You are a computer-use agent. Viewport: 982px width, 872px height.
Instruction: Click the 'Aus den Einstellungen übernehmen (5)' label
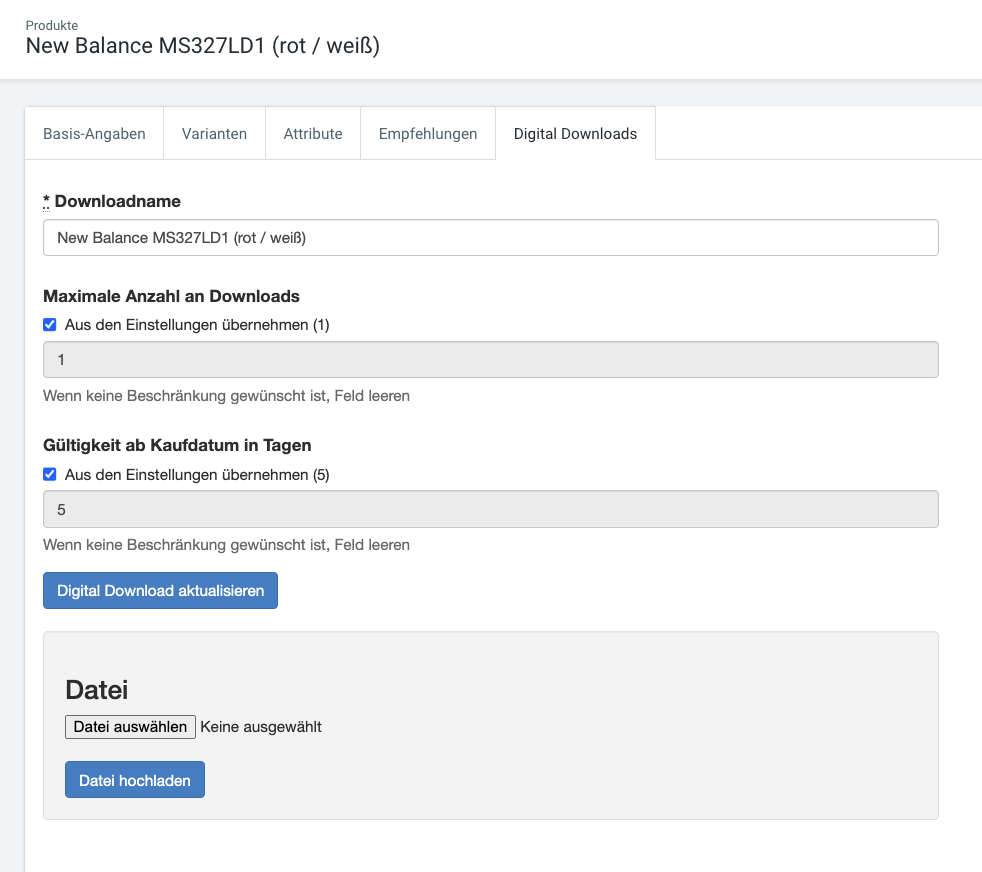(x=197, y=475)
